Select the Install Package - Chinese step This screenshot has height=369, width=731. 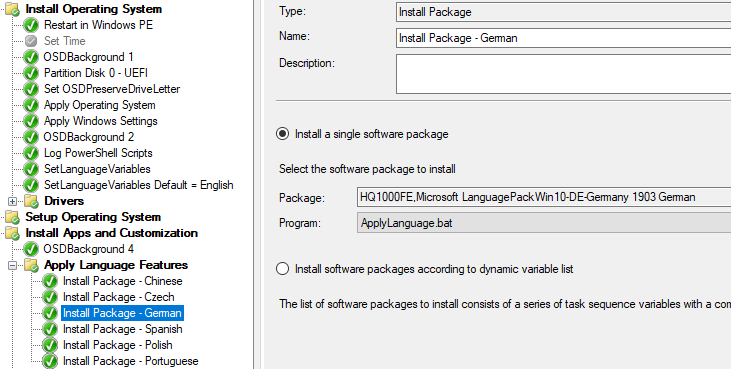click(x=123, y=281)
